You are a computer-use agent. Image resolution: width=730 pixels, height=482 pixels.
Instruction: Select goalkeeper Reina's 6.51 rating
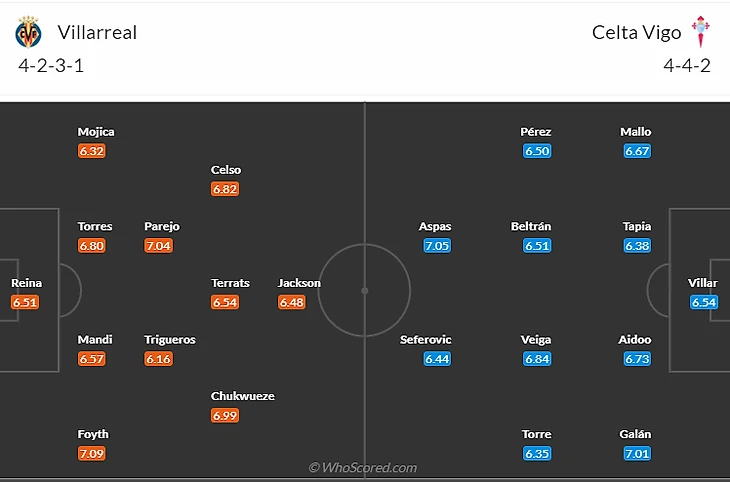[25, 302]
